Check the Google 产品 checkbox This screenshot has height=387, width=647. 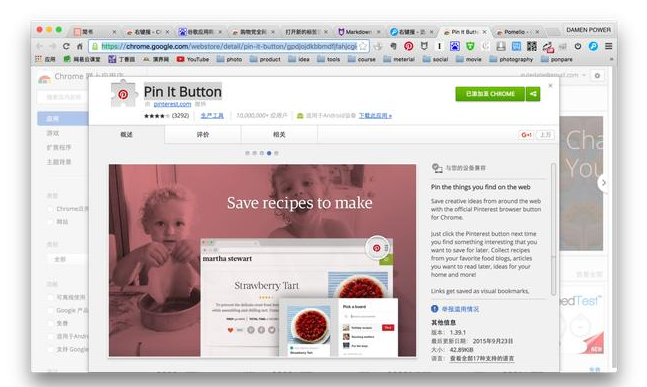(x=50, y=310)
